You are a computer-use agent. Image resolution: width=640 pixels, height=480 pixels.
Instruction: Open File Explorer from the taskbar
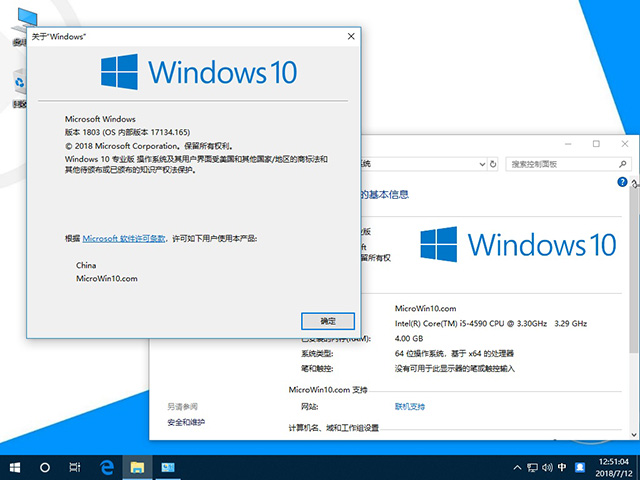[137, 467]
